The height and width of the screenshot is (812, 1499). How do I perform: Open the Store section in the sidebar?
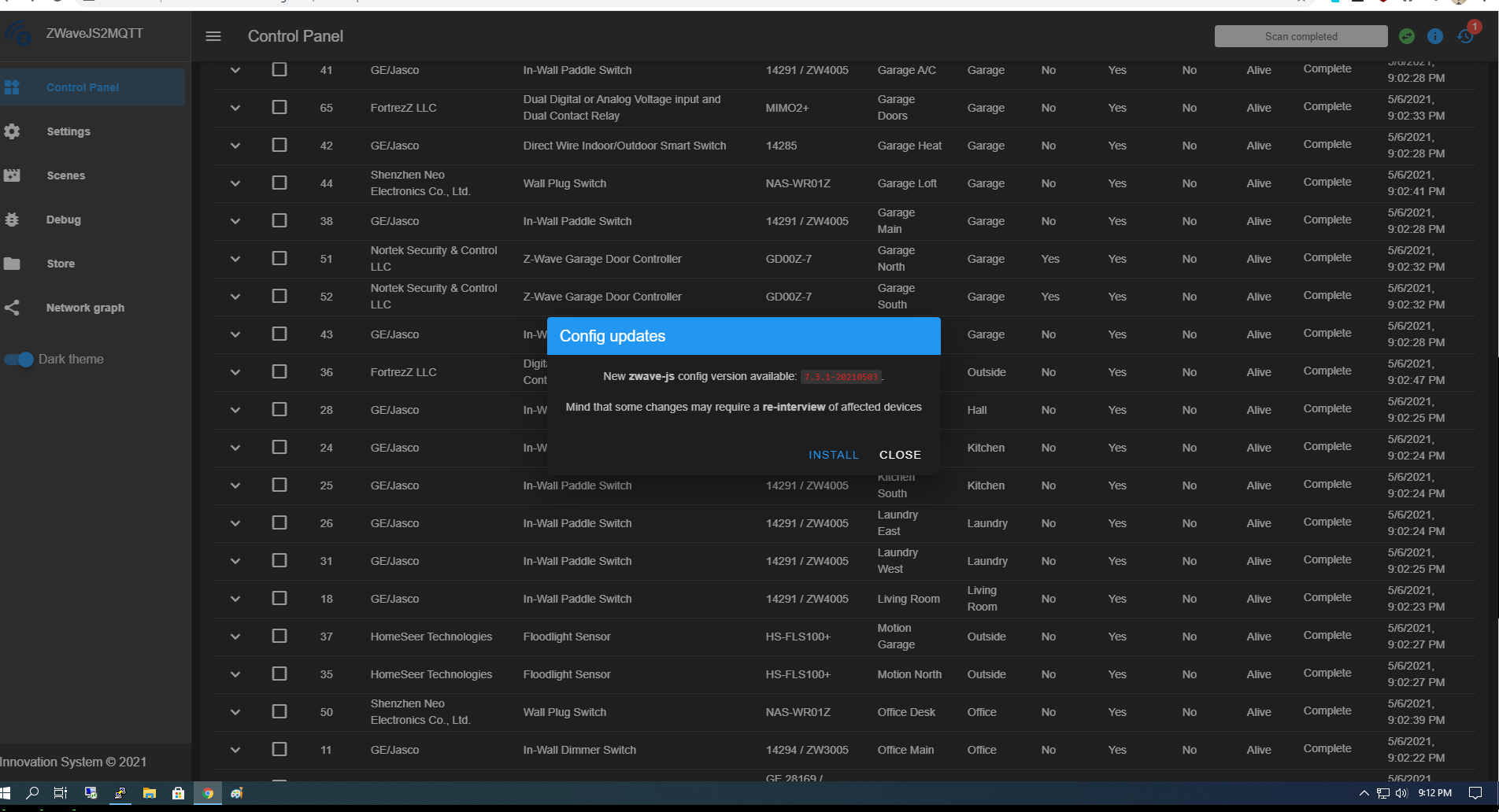pyautogui.click(x=61, y=264)
